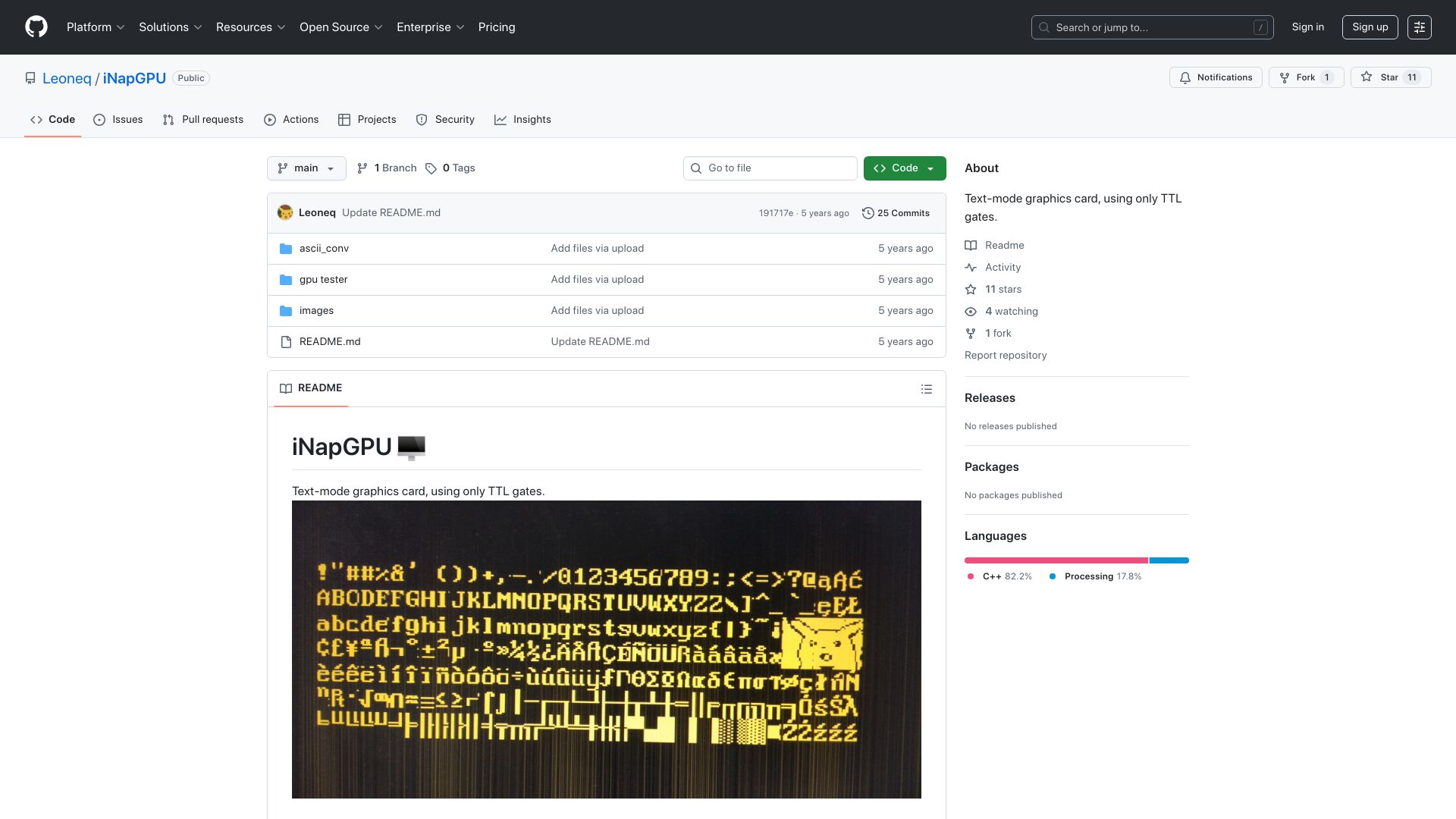Expand the Resources menu
The width and height of the screenshot is (1456, 819).
pos(251,27)
